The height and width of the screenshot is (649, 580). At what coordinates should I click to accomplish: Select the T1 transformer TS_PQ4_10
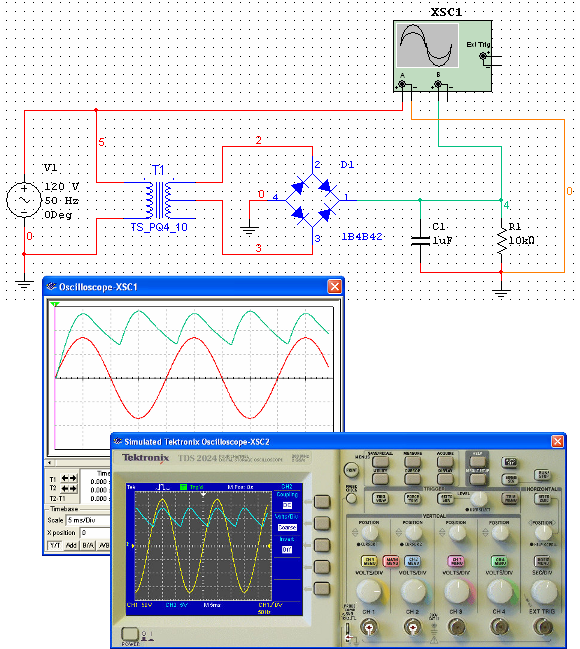click(159, 200)
